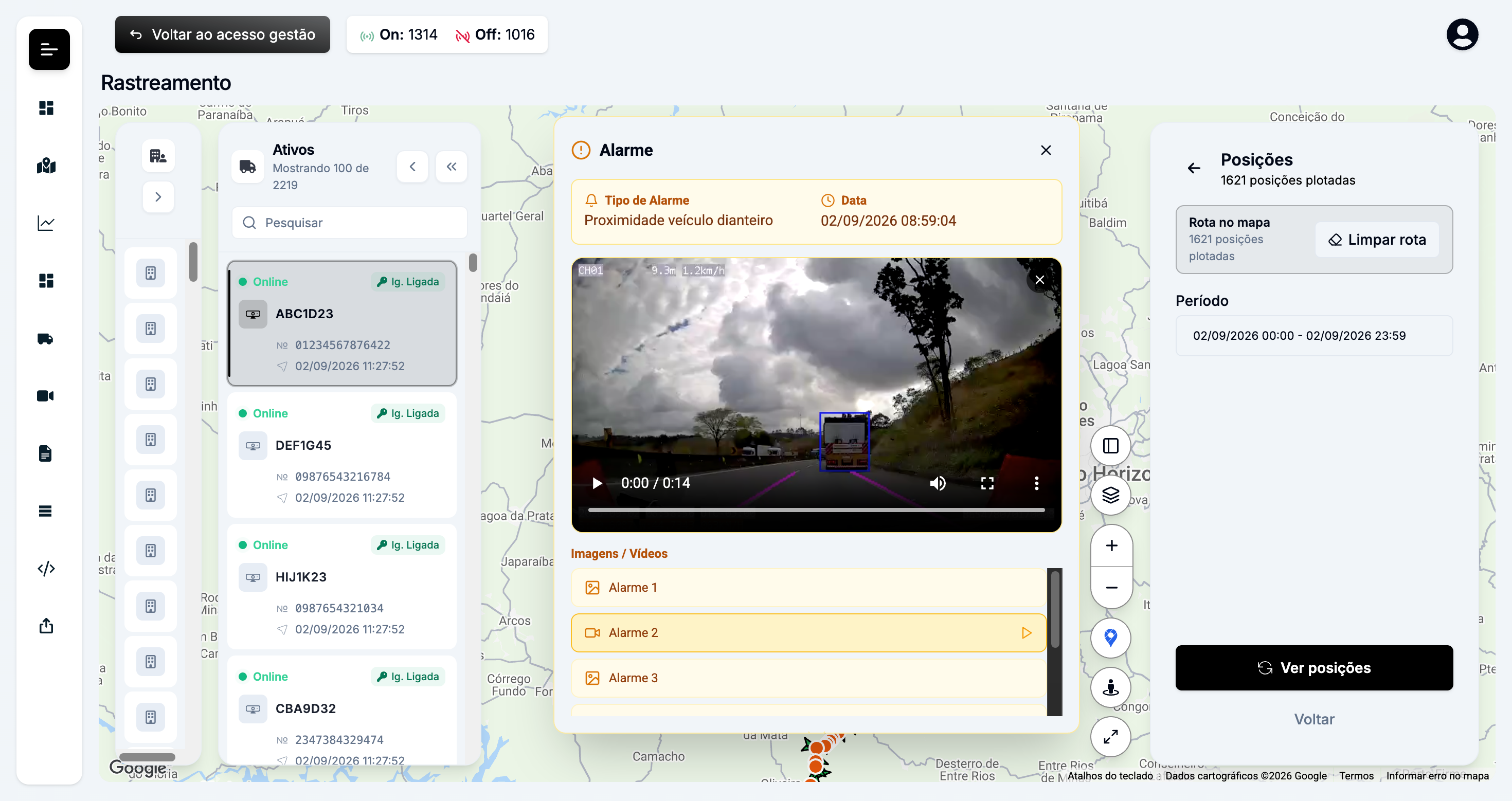Click the map location pin button
1512x801 pixels.
pyautogui.click(x=1110, y=638)
